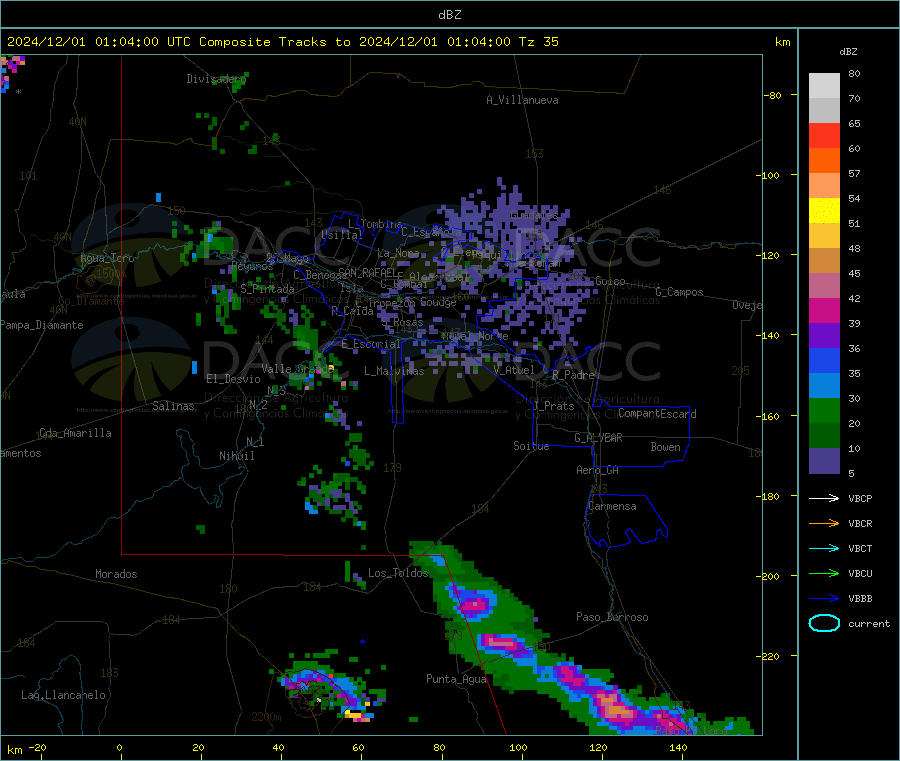Click the -80 km y-axis tick label
Image resolution: width=900 pixels, height=761 pixels.
tap(772, 95)
